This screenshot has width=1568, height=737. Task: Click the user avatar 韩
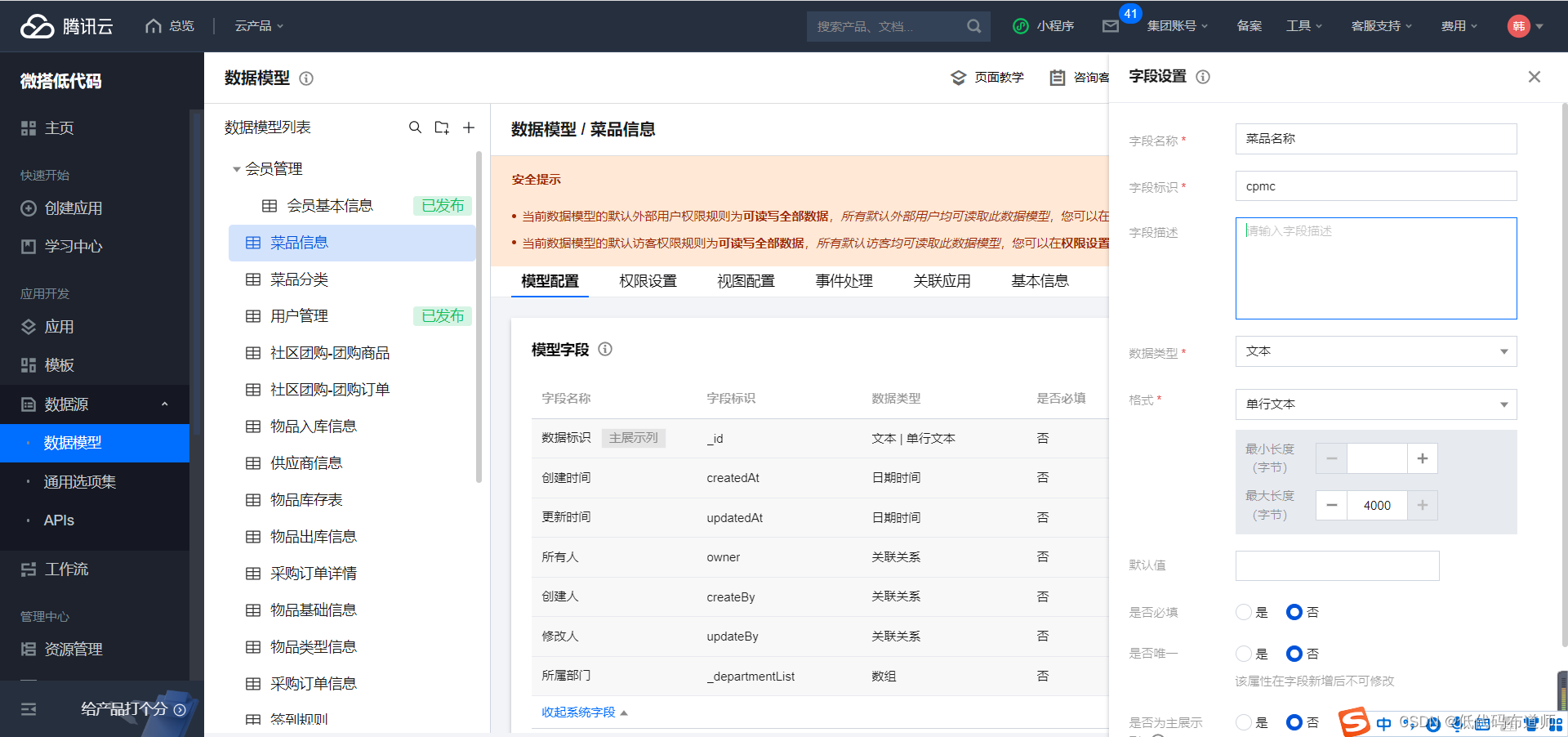[1518, 26]
